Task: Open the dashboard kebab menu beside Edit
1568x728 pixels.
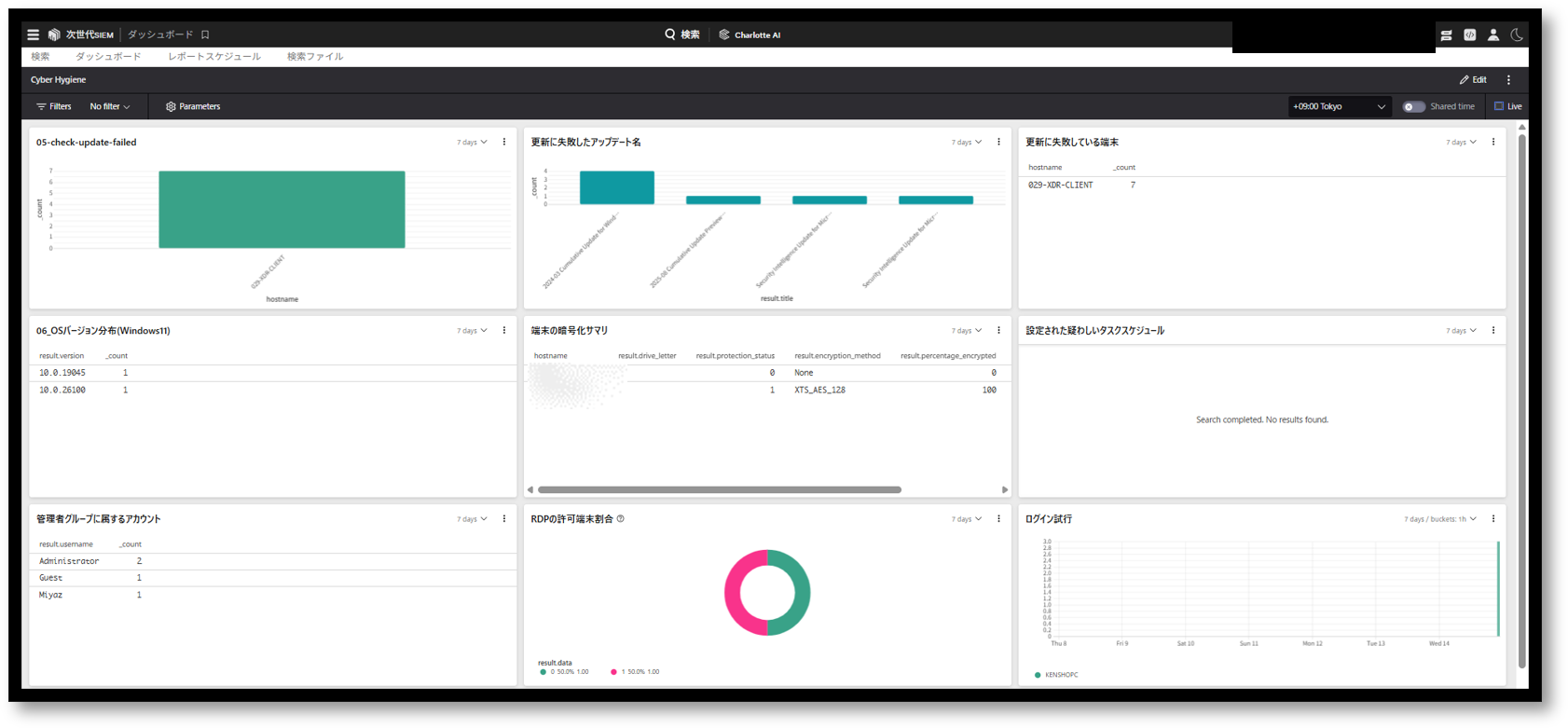Action: (1508, 80)
